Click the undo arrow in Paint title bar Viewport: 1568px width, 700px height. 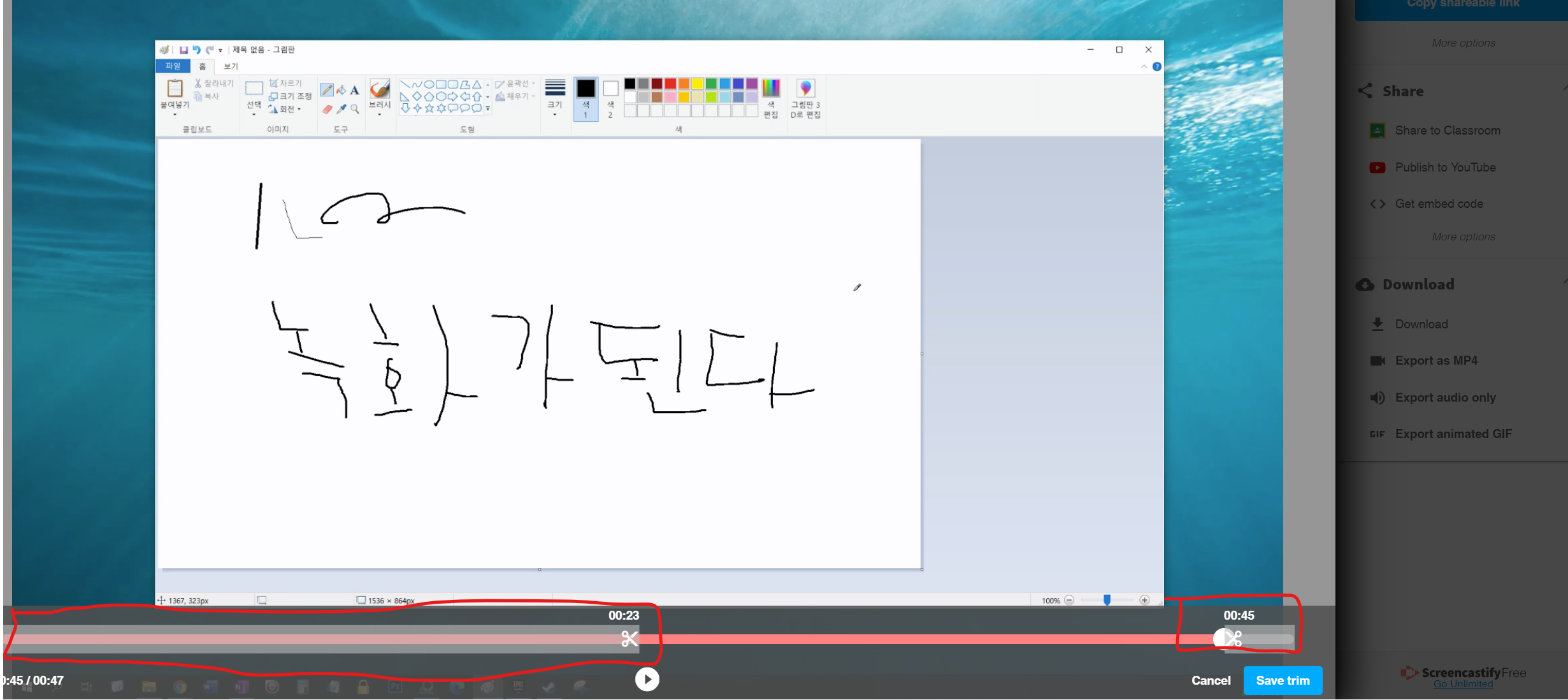(196, 50)
